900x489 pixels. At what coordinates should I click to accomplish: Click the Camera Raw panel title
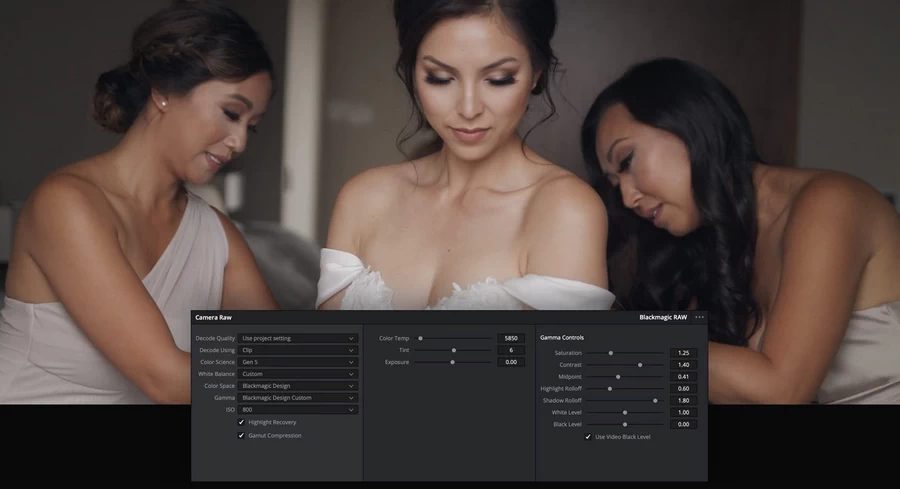coord(214,317)
